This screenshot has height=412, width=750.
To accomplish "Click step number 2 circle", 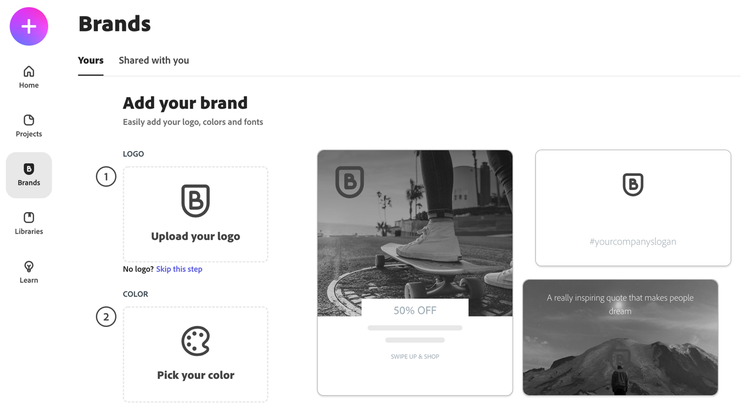I will tap(106, 317).
